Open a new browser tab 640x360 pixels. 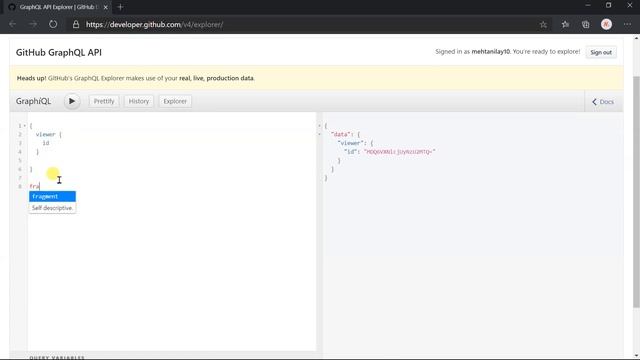click(120, 7)
